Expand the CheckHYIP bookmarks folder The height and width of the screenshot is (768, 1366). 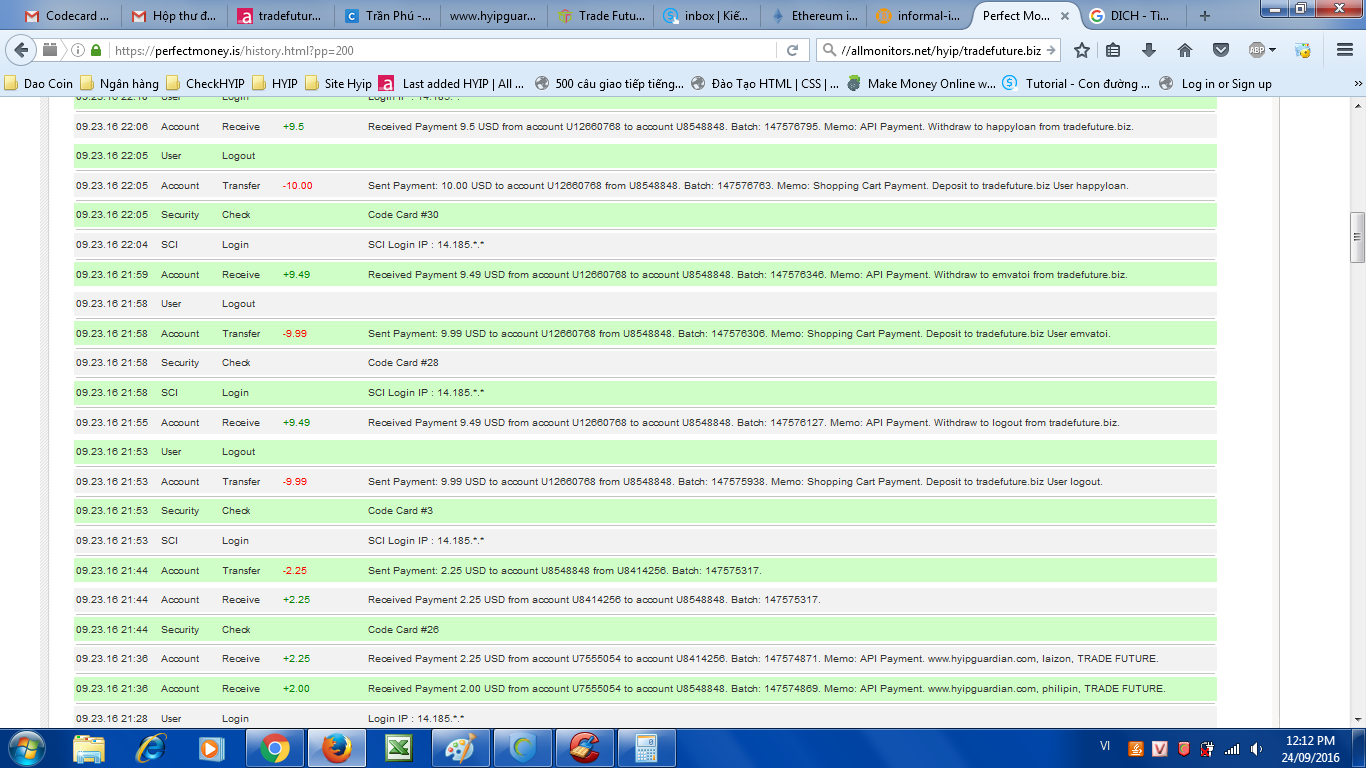tap(205, 84)
